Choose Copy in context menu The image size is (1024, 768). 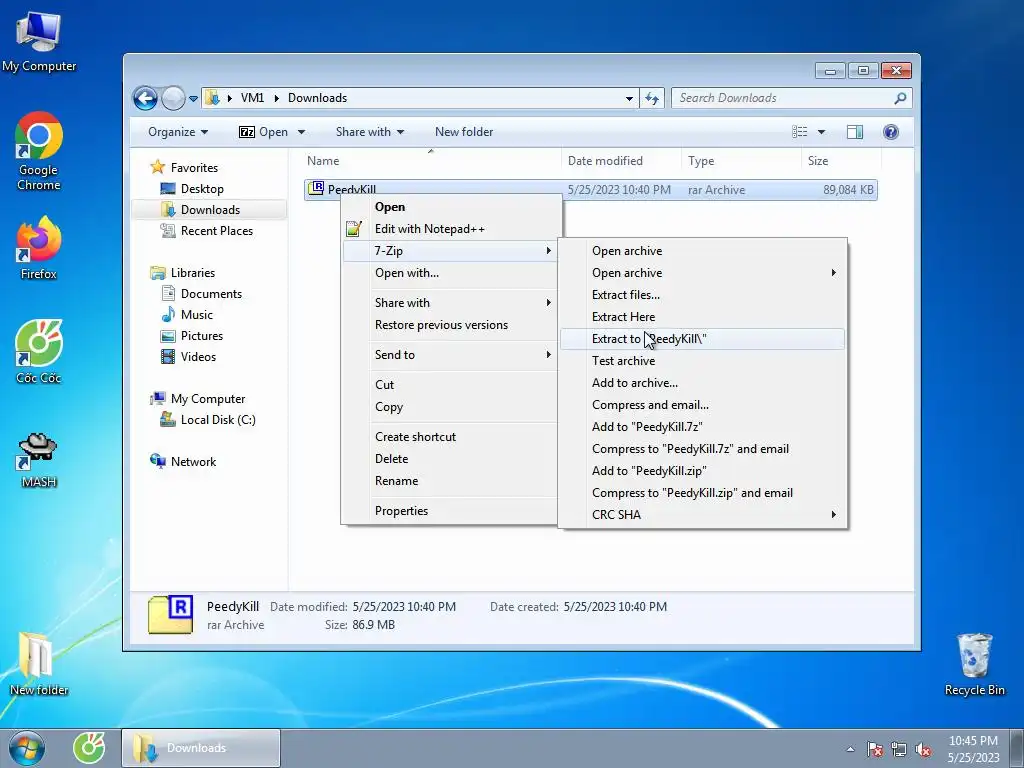click(451, 407)
